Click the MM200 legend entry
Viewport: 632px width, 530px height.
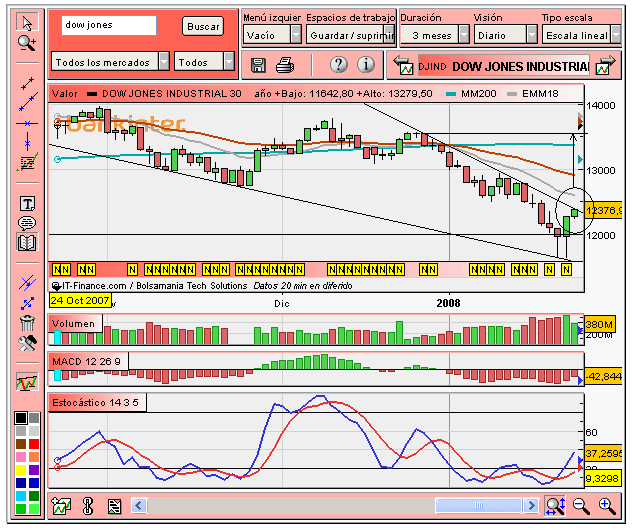pyautogui.click(x=472, y=94)
